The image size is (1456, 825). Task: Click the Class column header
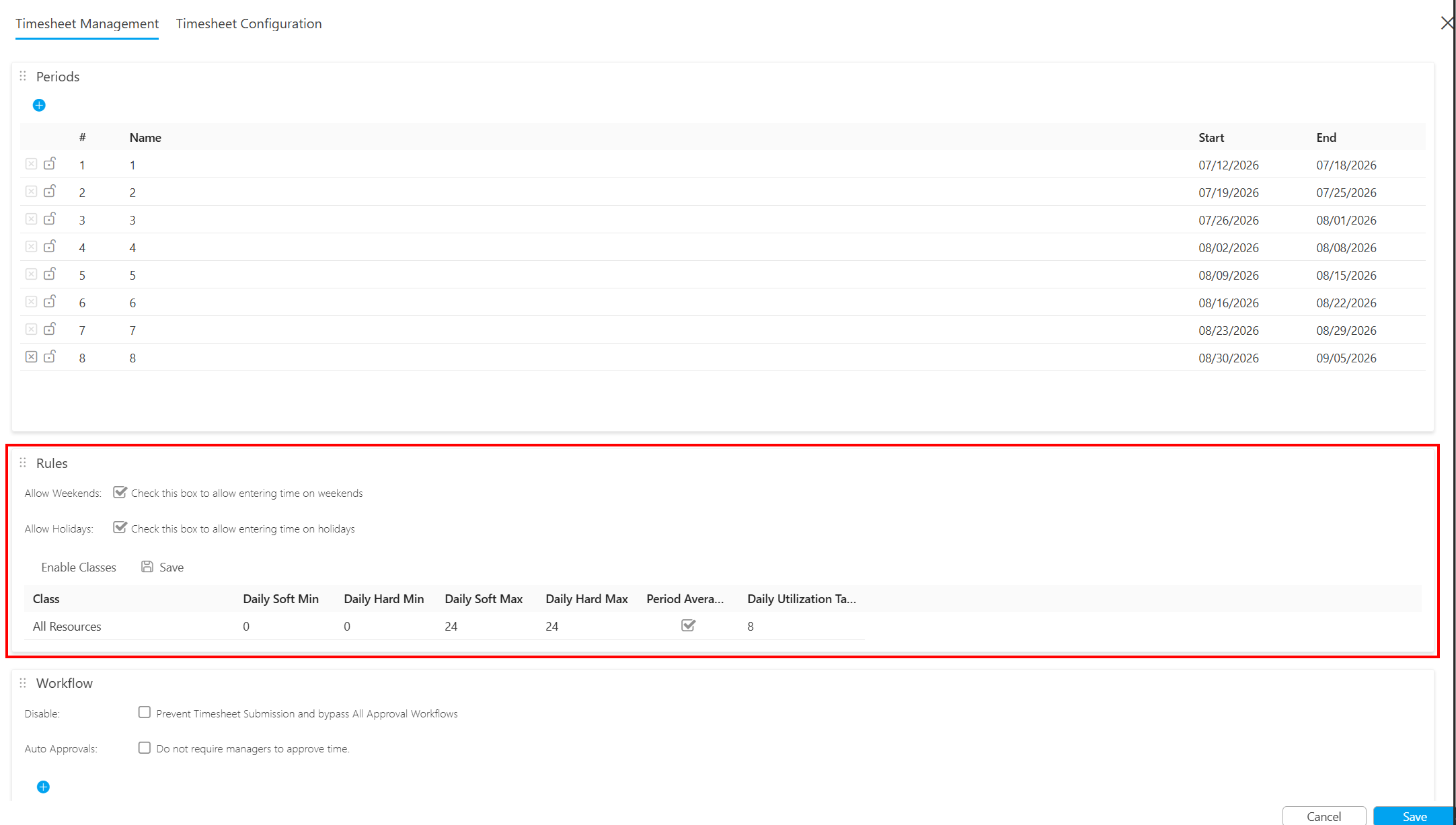pos(46,598)
